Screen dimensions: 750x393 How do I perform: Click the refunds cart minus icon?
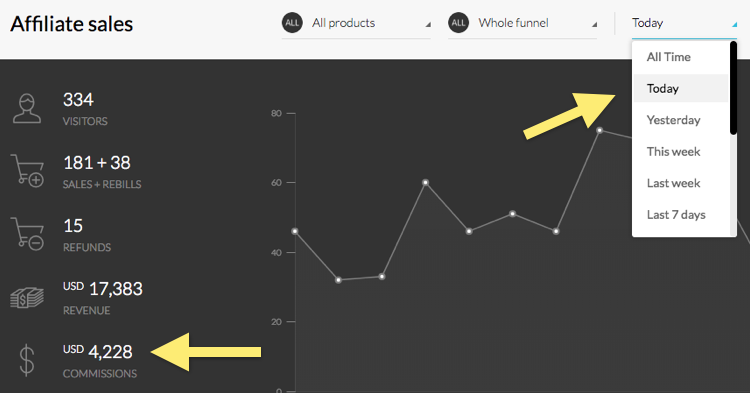coord(27,234)
